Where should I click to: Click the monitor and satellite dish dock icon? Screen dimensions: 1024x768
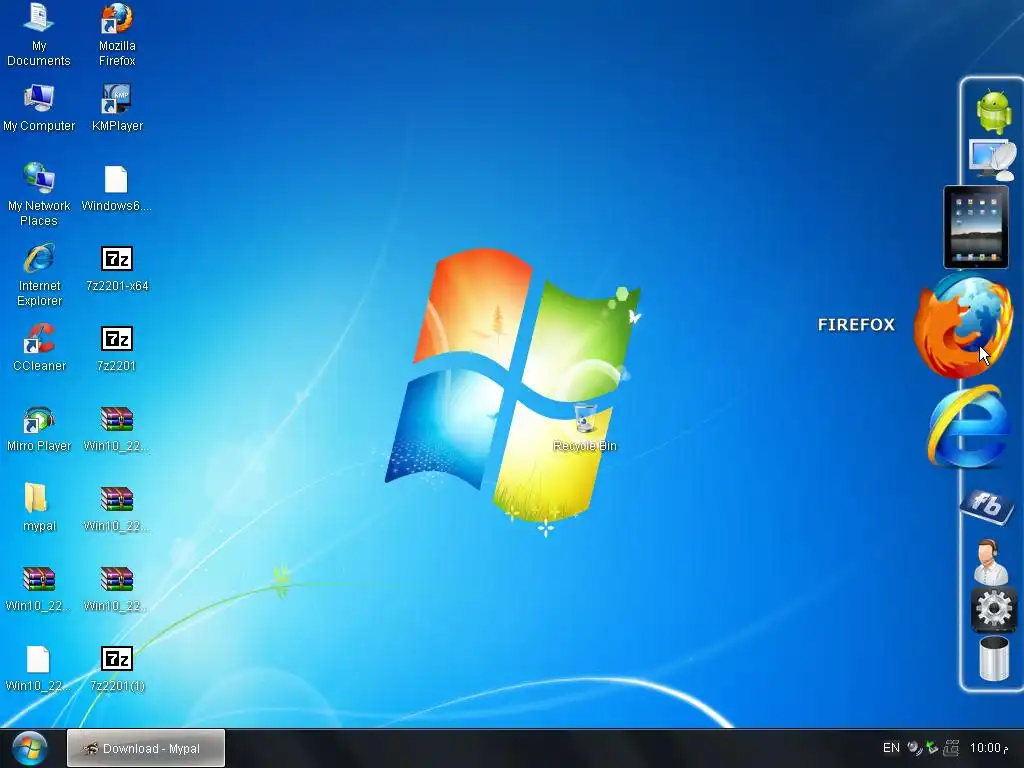pos(992,159)
